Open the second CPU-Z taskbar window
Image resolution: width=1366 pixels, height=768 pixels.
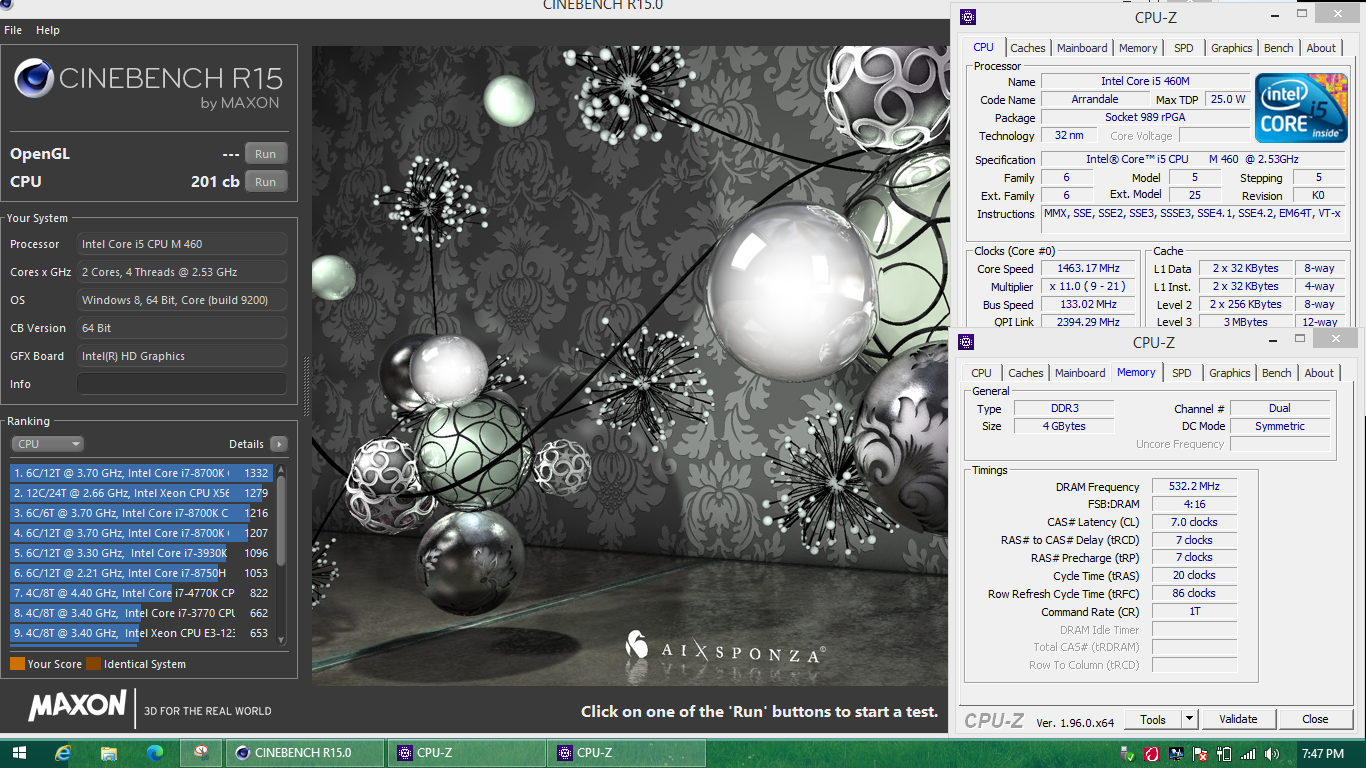[626, 753]
